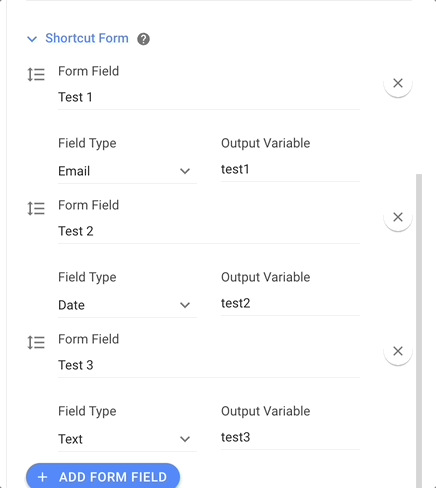Focus the test3 output variable input
The height and width of the screenshot is (488, 436).
pos(290,437)
